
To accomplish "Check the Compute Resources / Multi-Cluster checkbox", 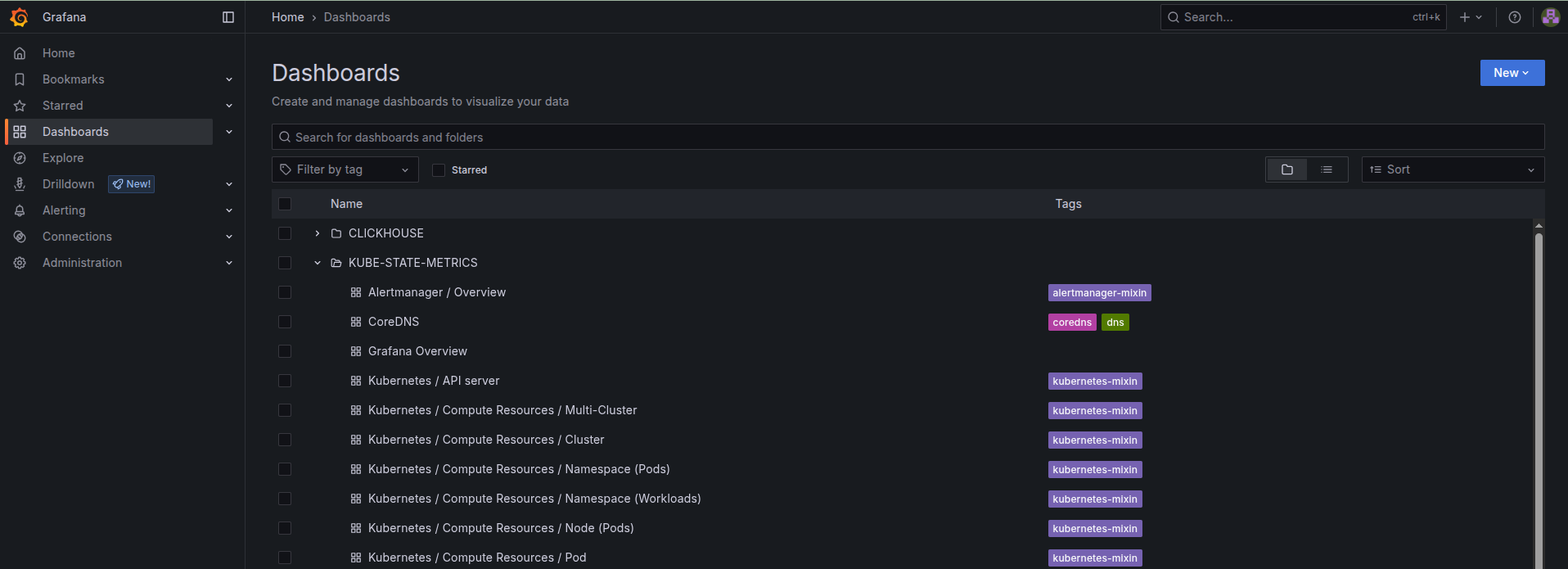I will [x=285, y=410].
